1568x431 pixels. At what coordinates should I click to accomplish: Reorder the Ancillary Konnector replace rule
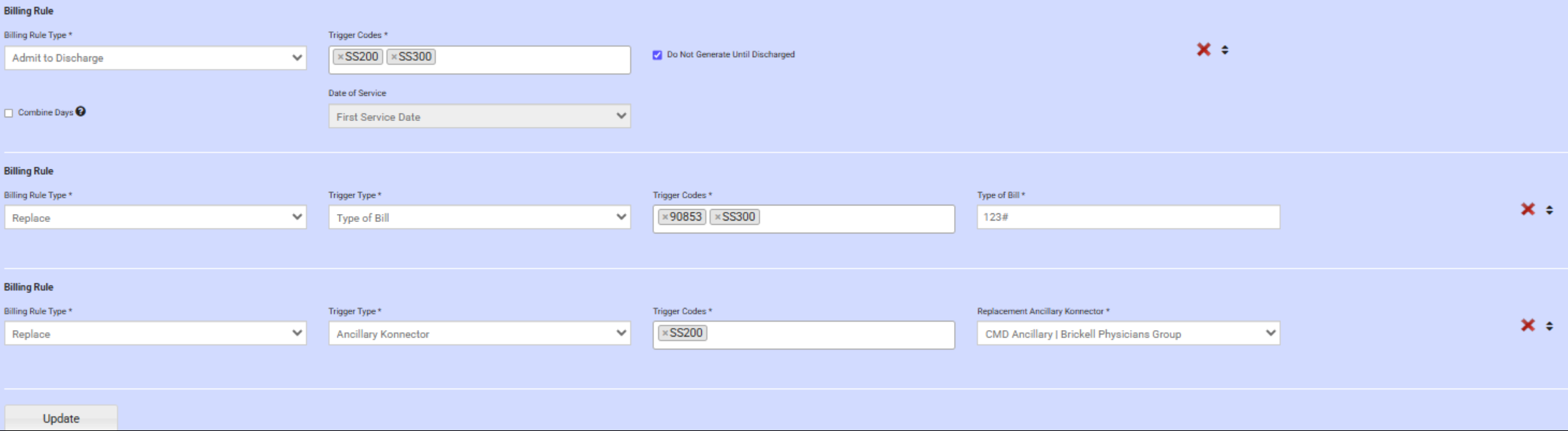point(1549,326)
